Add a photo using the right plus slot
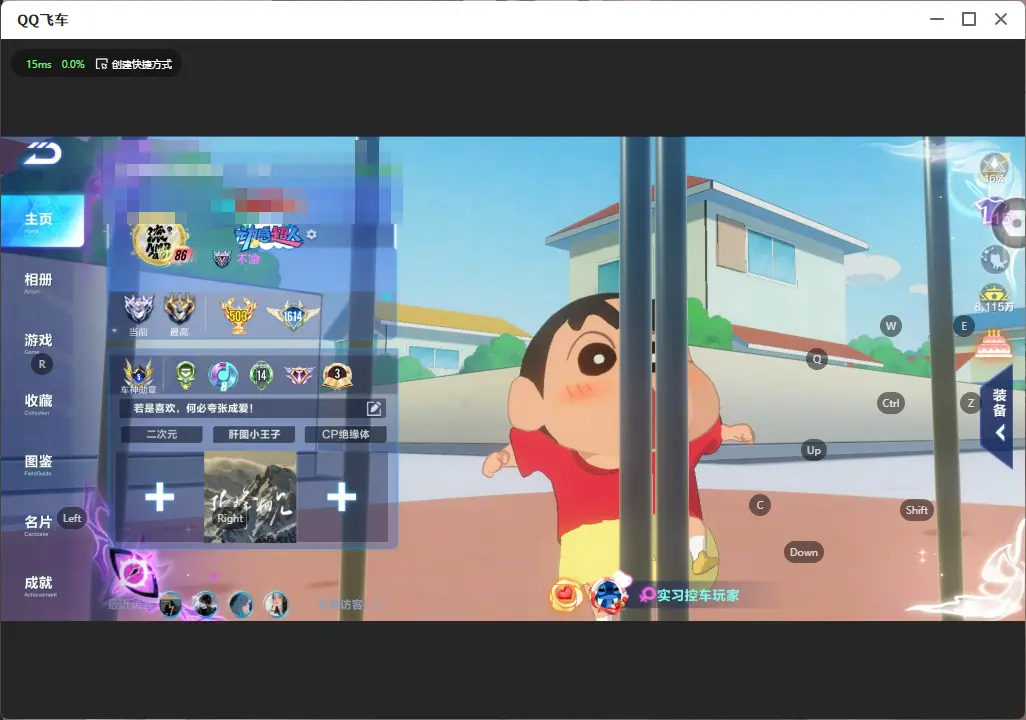The width and height of the screenshot is (1026, 720). click(x=342, y=497)
